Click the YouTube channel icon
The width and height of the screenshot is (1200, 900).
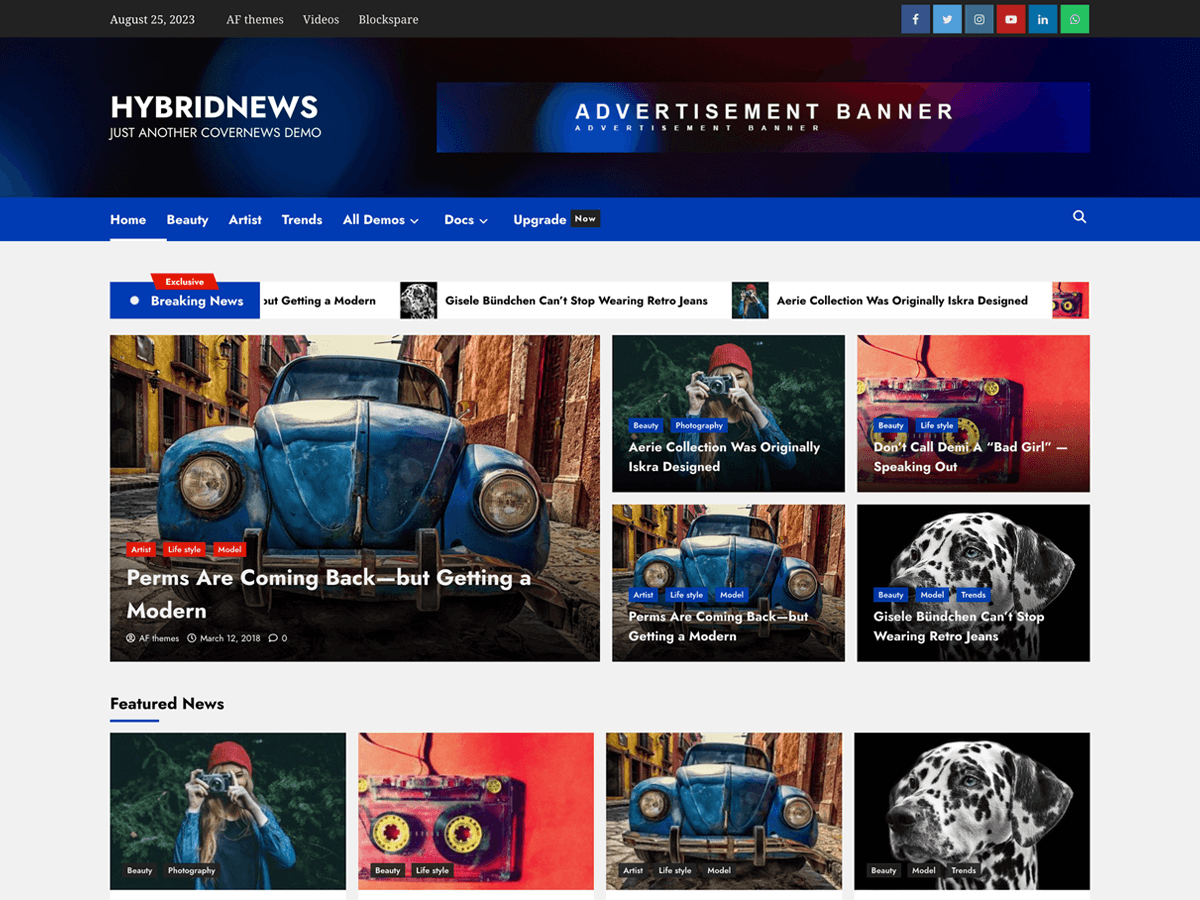1011,18
